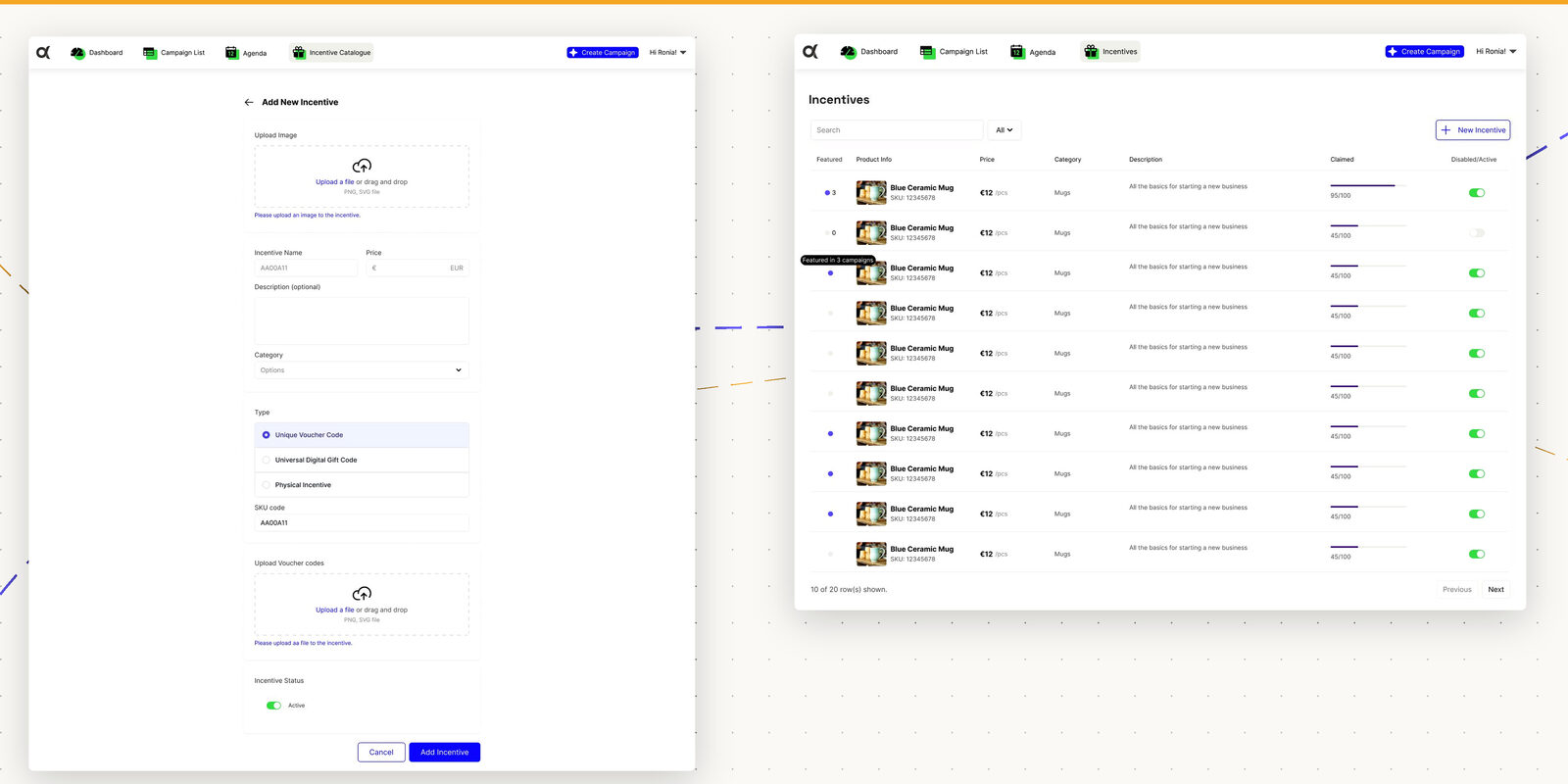Click the Dashboard gauge icon in the right window
The width and height of the screenshot is (1568, 784).
848,52
